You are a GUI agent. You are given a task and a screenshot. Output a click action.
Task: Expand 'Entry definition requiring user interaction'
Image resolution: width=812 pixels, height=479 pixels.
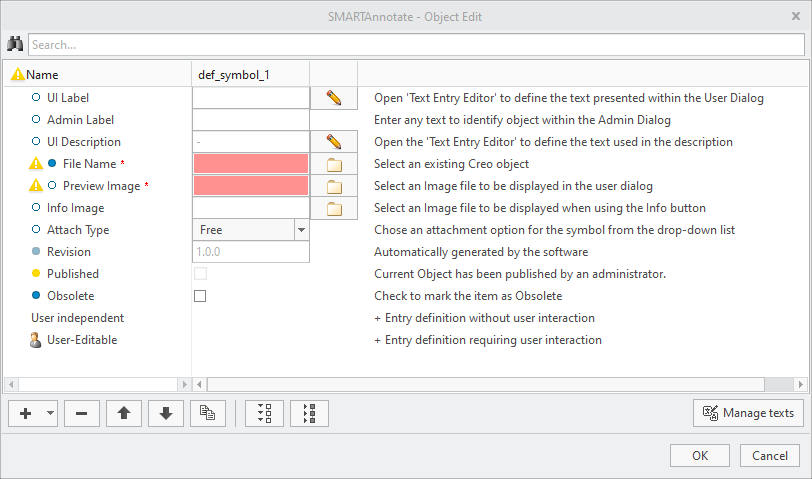(378, 340)
